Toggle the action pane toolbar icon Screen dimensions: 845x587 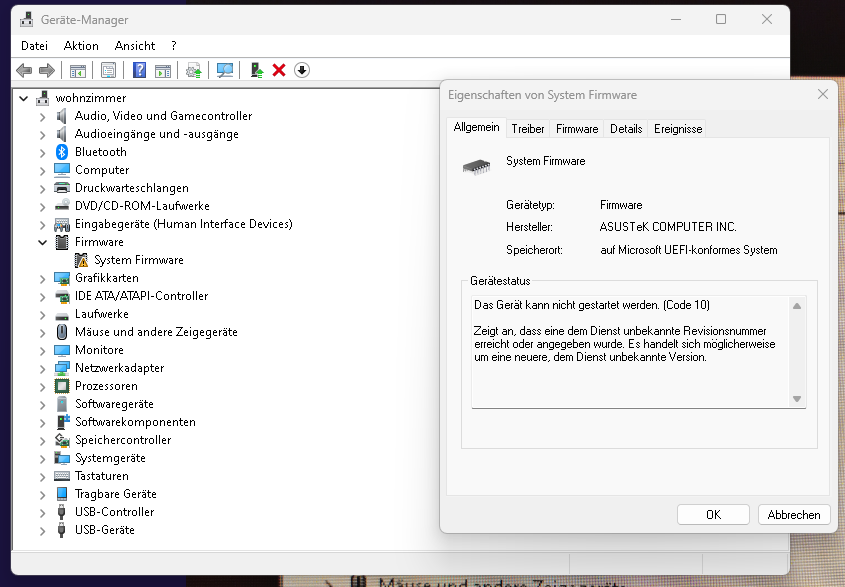(163, 70)
